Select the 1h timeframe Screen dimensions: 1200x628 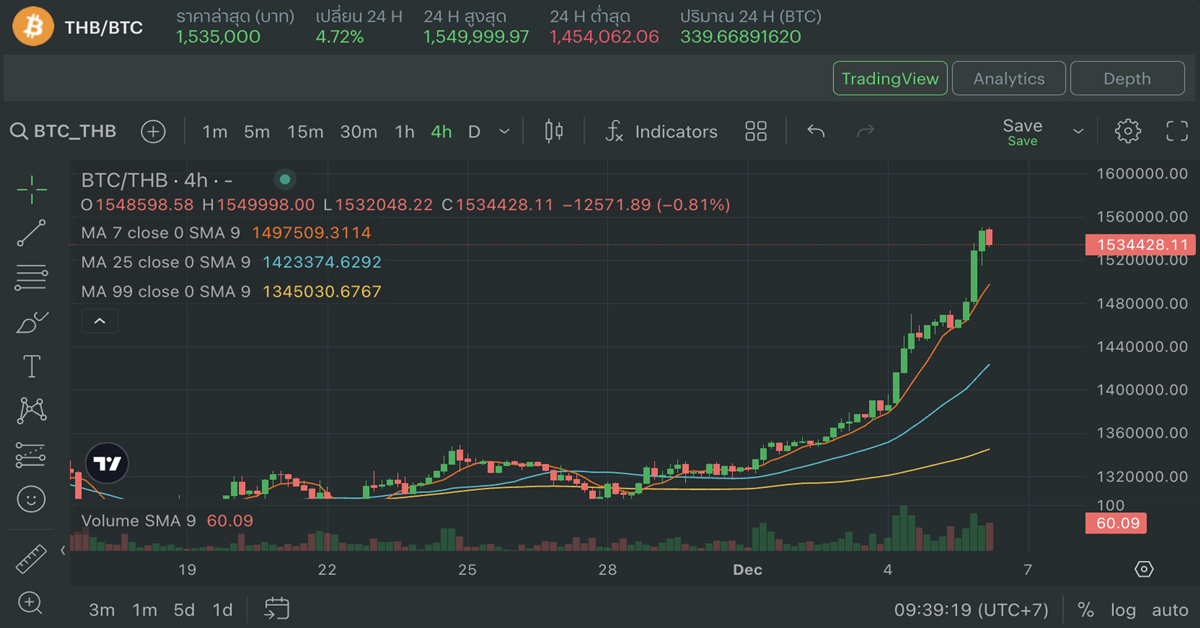pyautogui.click(x=404, y=131)
